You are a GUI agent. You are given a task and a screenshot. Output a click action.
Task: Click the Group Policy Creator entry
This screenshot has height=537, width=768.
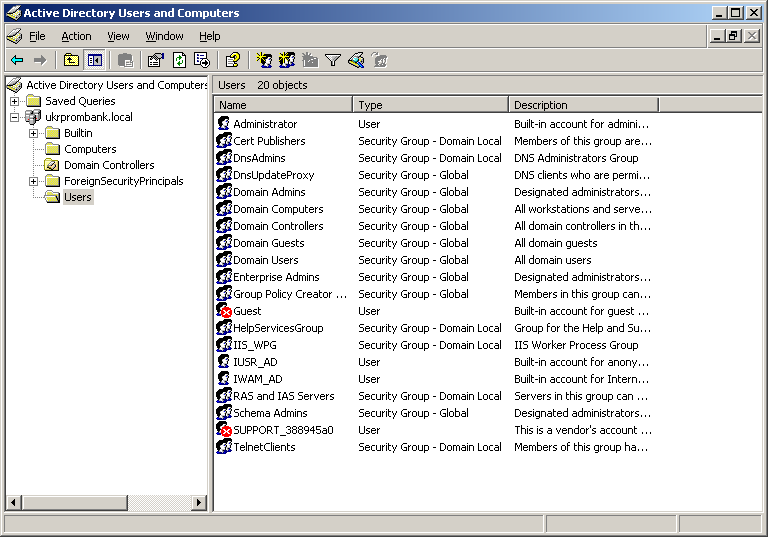coord(290,294)
